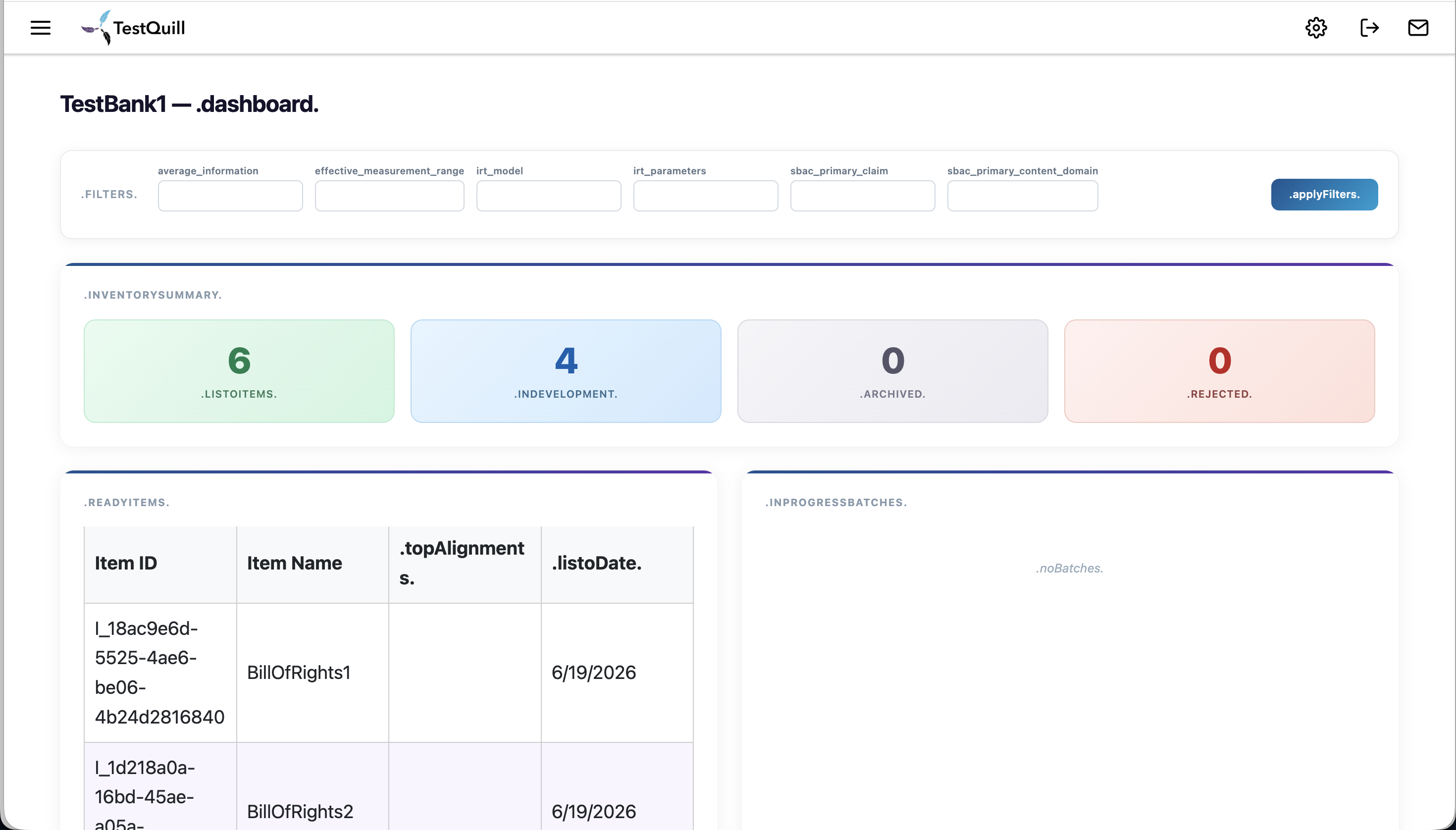
Task: Focus the irt_parameters filter field
Action: coord(705,196)
